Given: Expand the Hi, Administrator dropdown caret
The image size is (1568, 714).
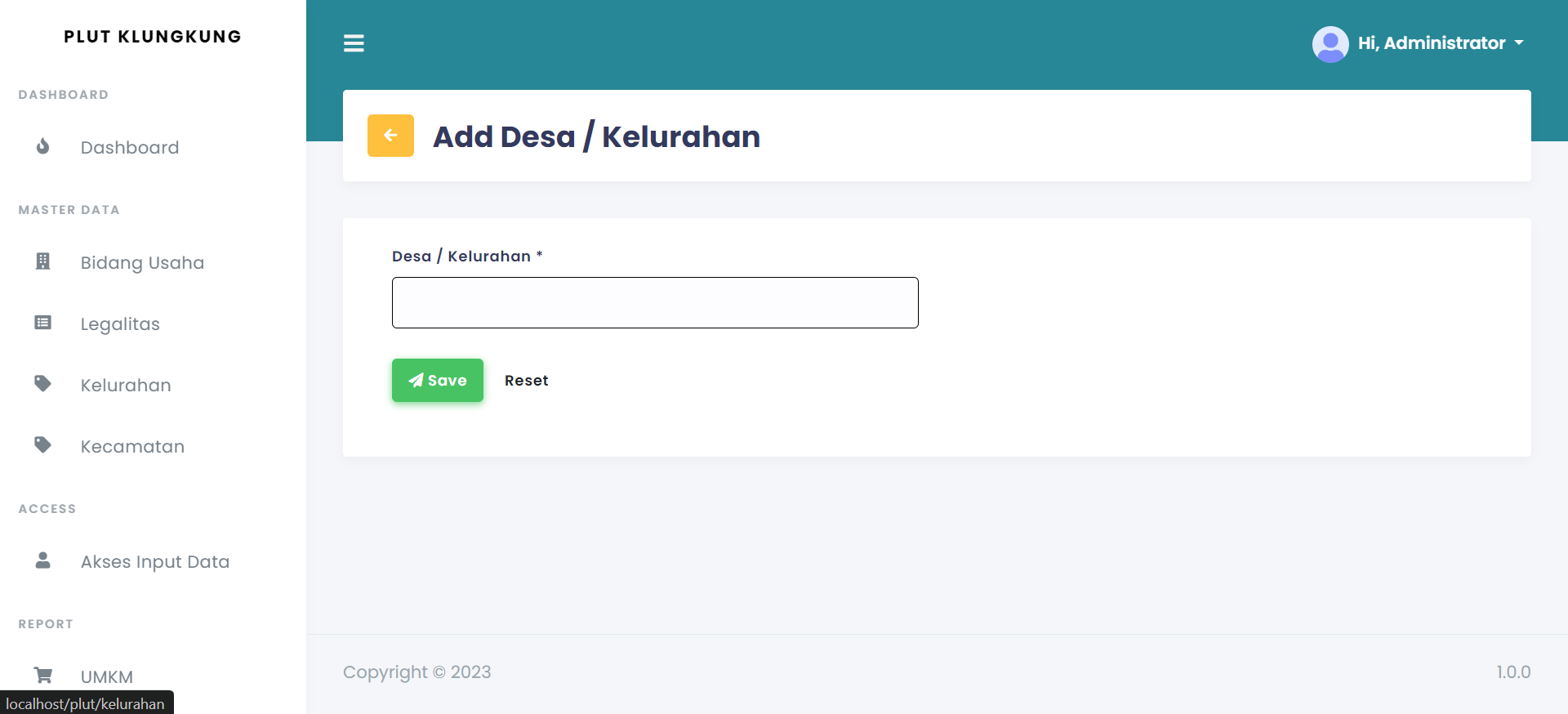Looking at the screenshot, I should [1518, 43].
